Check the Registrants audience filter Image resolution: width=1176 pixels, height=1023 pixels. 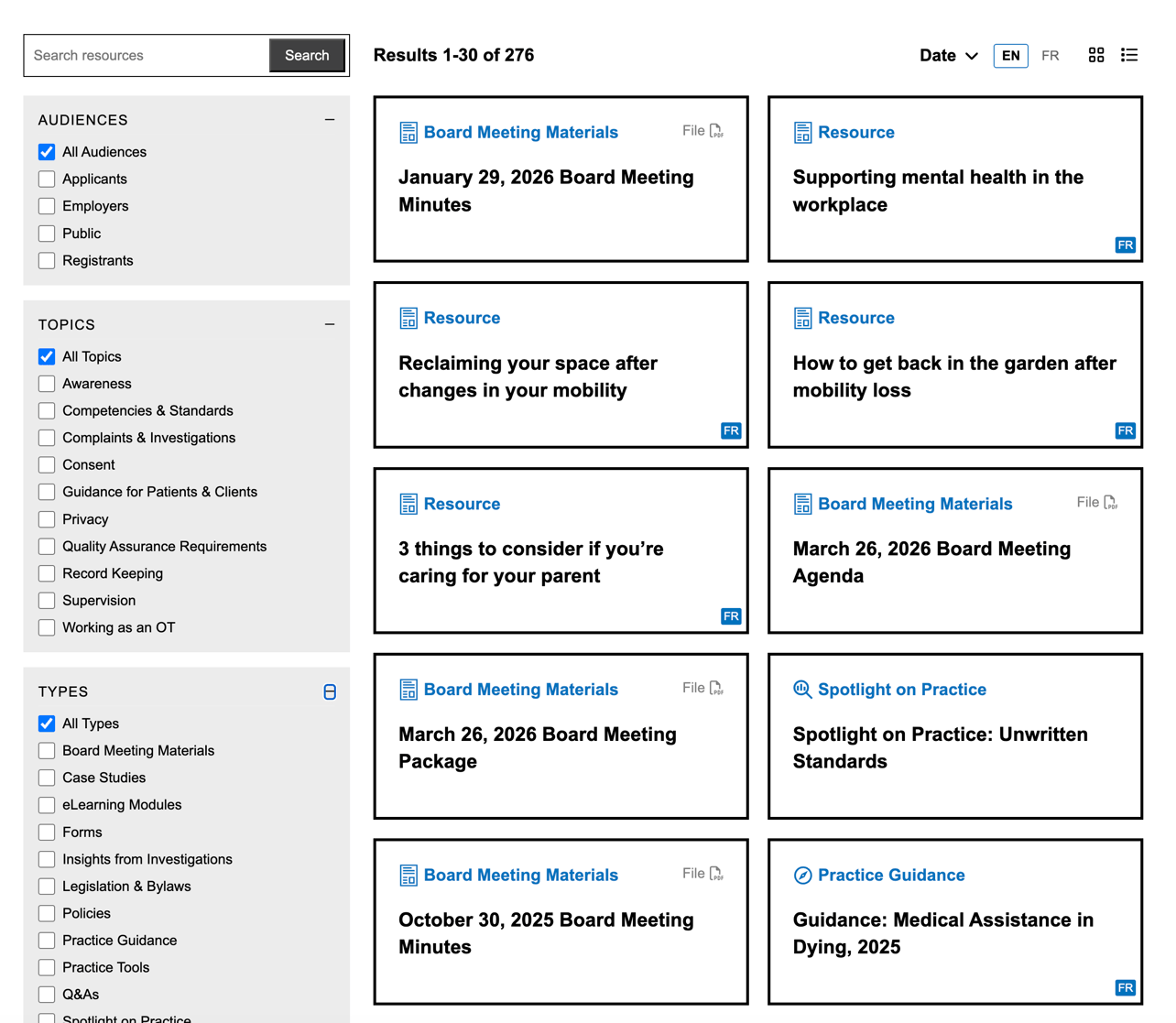click(x=47, y=261)
